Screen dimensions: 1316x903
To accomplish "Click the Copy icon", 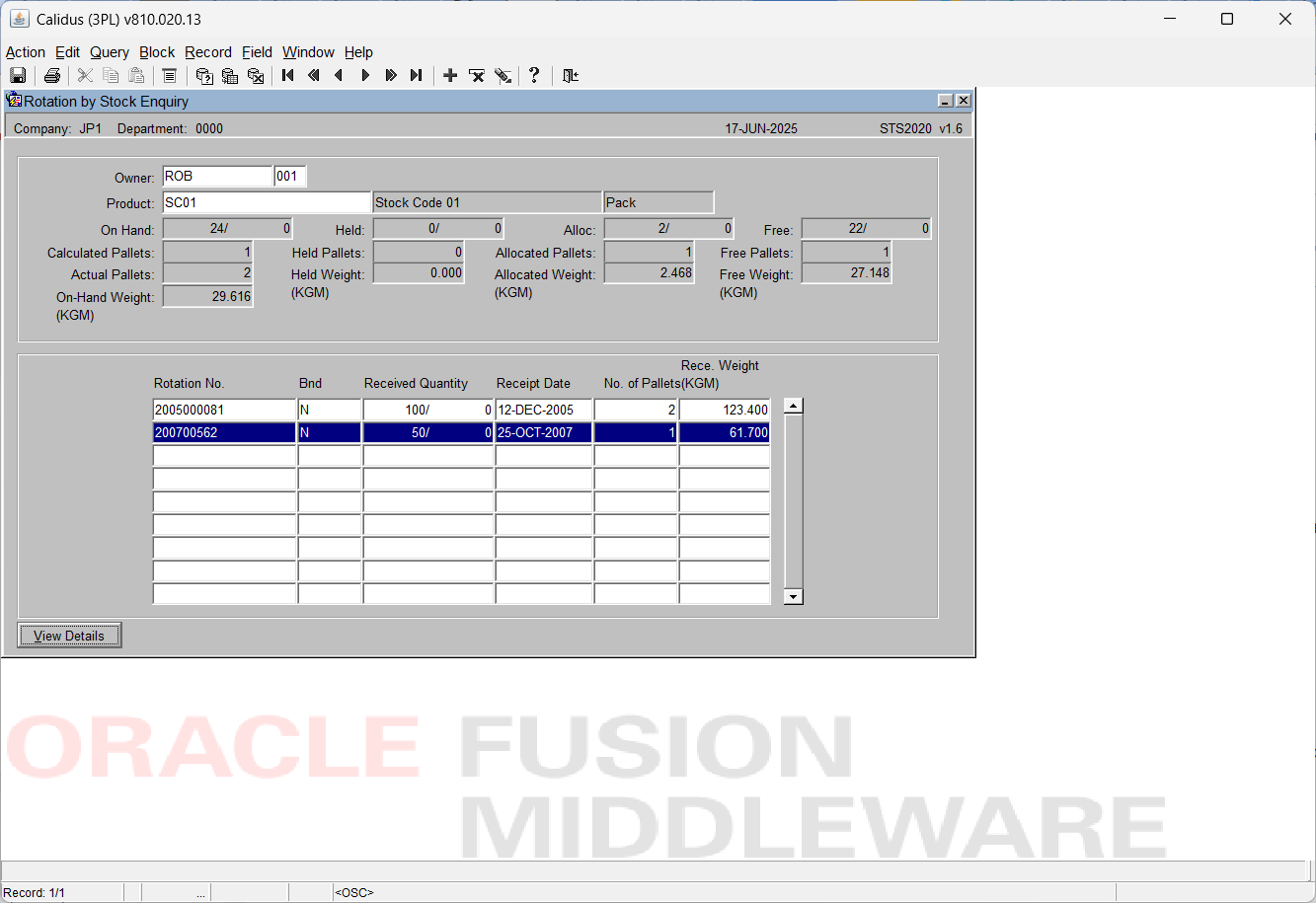I will point(111,75).
